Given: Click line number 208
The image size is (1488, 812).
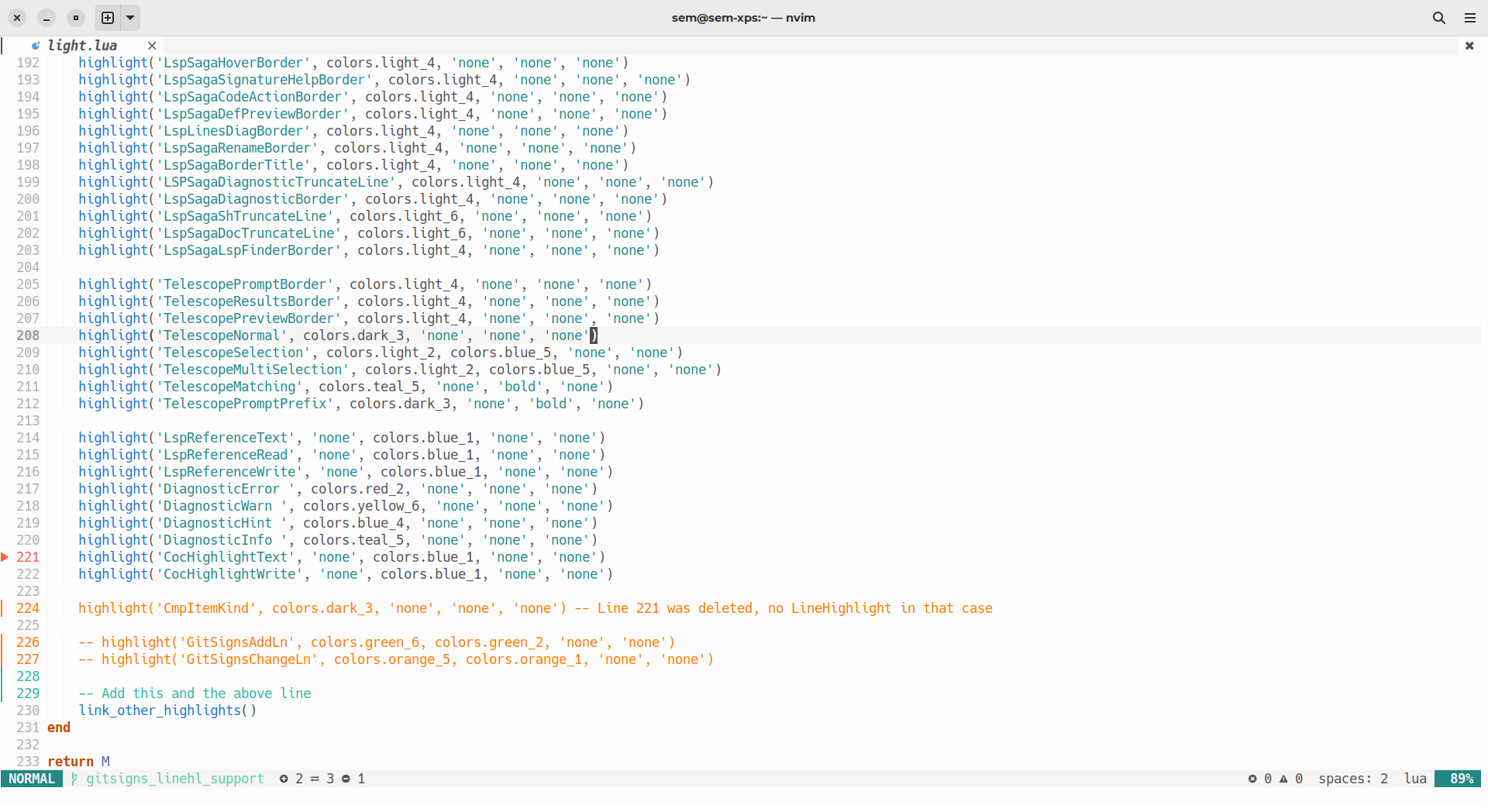Looking at the screenshot, I should (x=28, y=335).
